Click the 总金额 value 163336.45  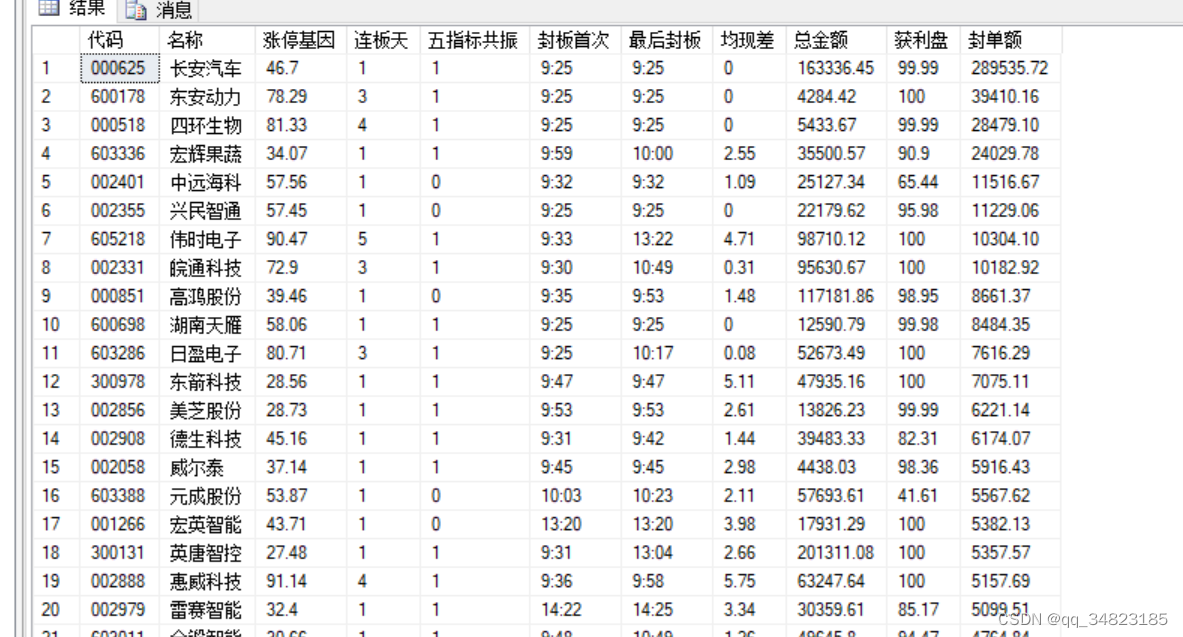[x=835, y=69]
